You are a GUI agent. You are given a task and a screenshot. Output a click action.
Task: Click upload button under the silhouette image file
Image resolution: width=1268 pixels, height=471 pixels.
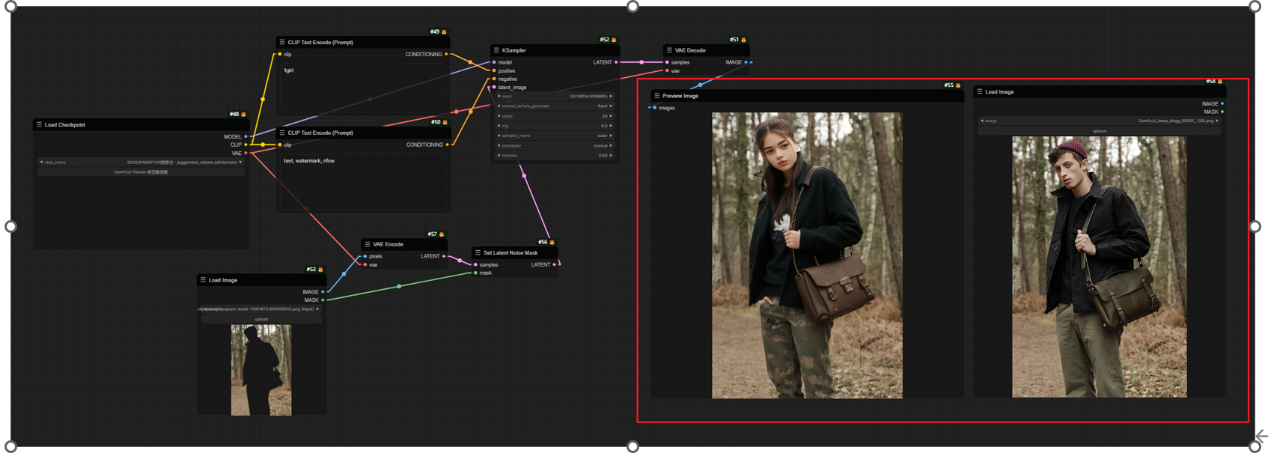tap(261, 319)
